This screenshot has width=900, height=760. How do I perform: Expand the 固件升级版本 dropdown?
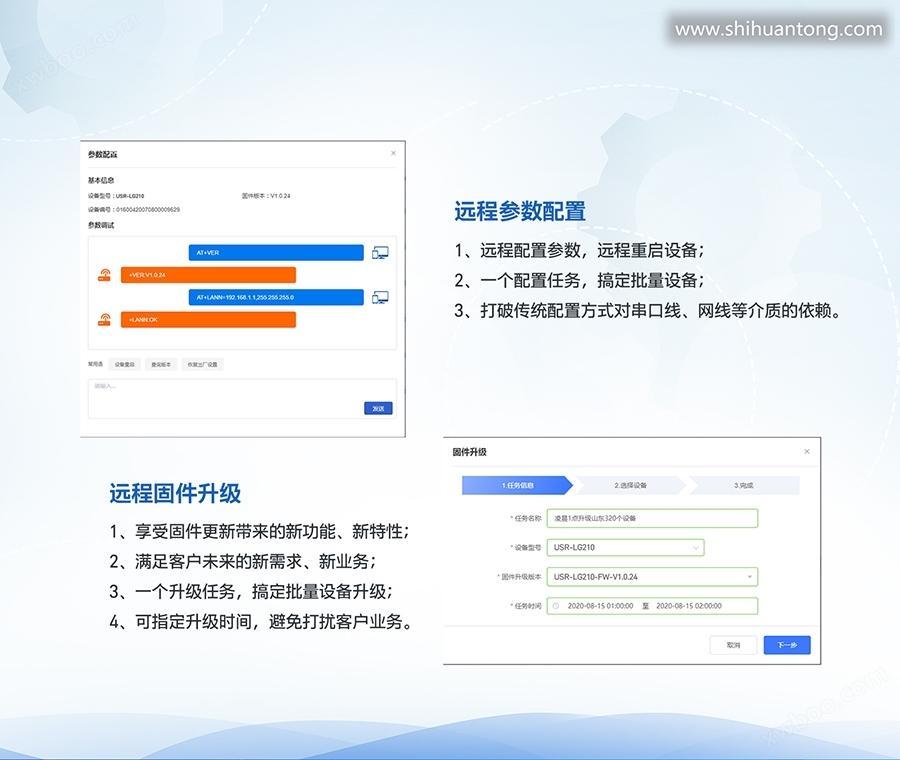(x=652, y=576)
